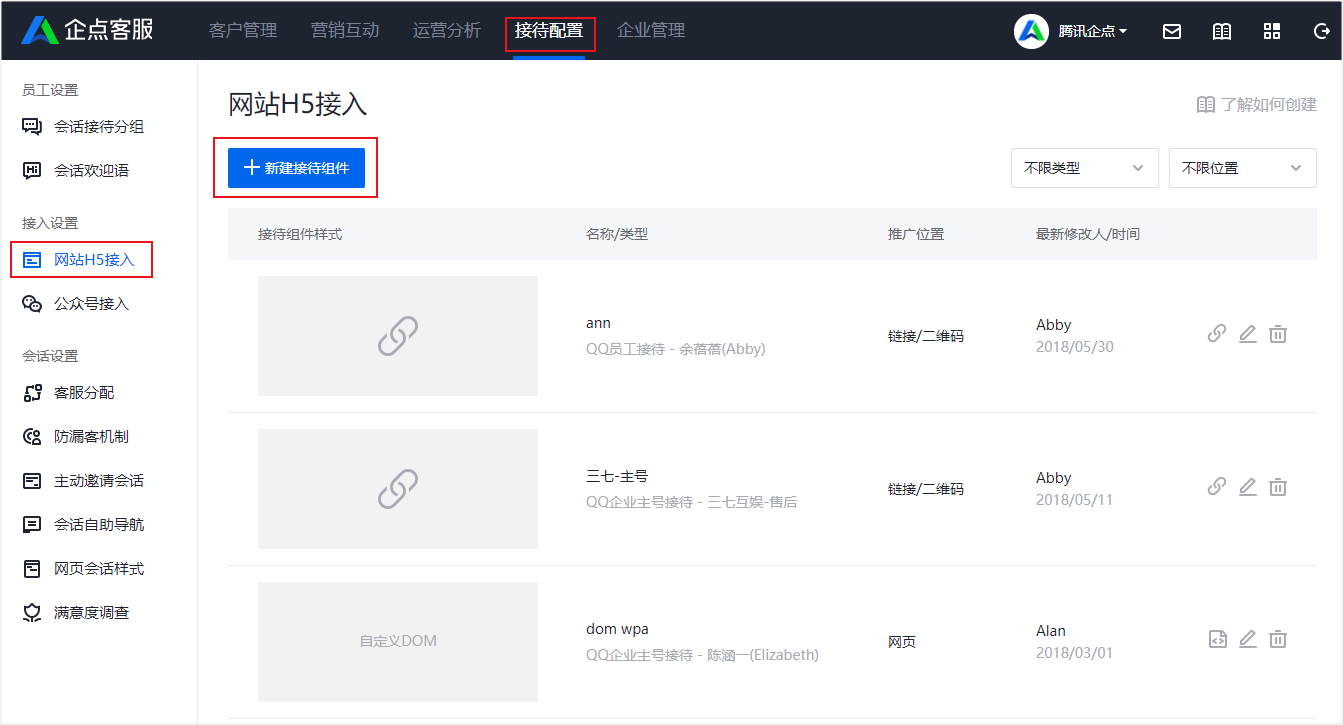
Task: Open the mail envelope icon in header
Action: tap(1172, 31)
